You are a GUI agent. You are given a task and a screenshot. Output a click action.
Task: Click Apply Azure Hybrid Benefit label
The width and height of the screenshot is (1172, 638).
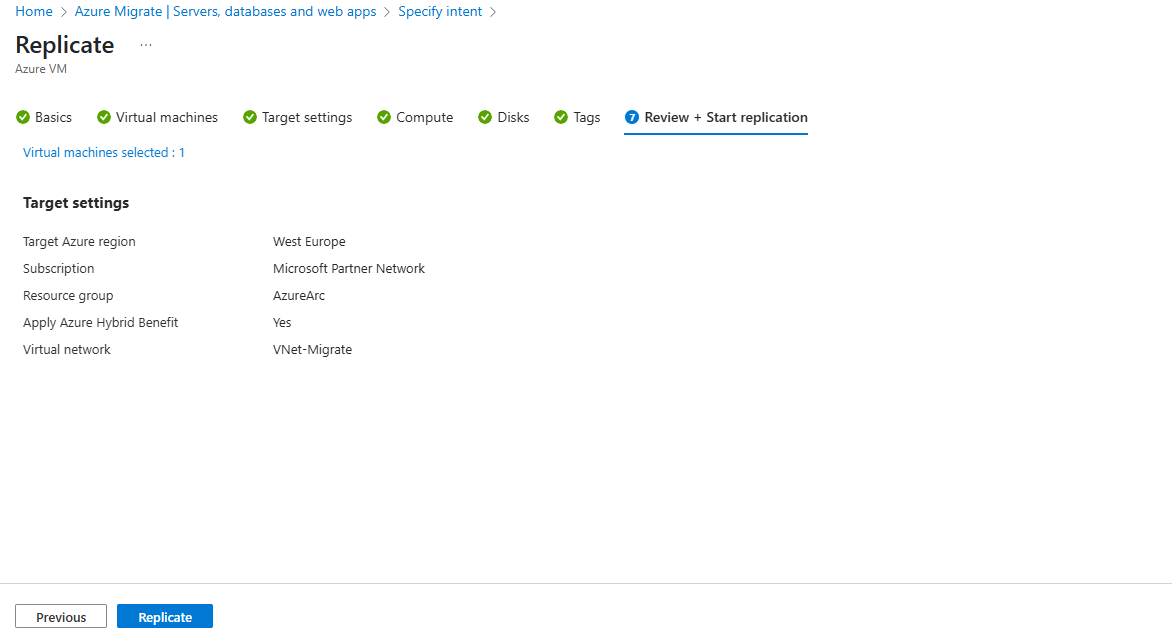pyautogui.click(x=100, y=322)
